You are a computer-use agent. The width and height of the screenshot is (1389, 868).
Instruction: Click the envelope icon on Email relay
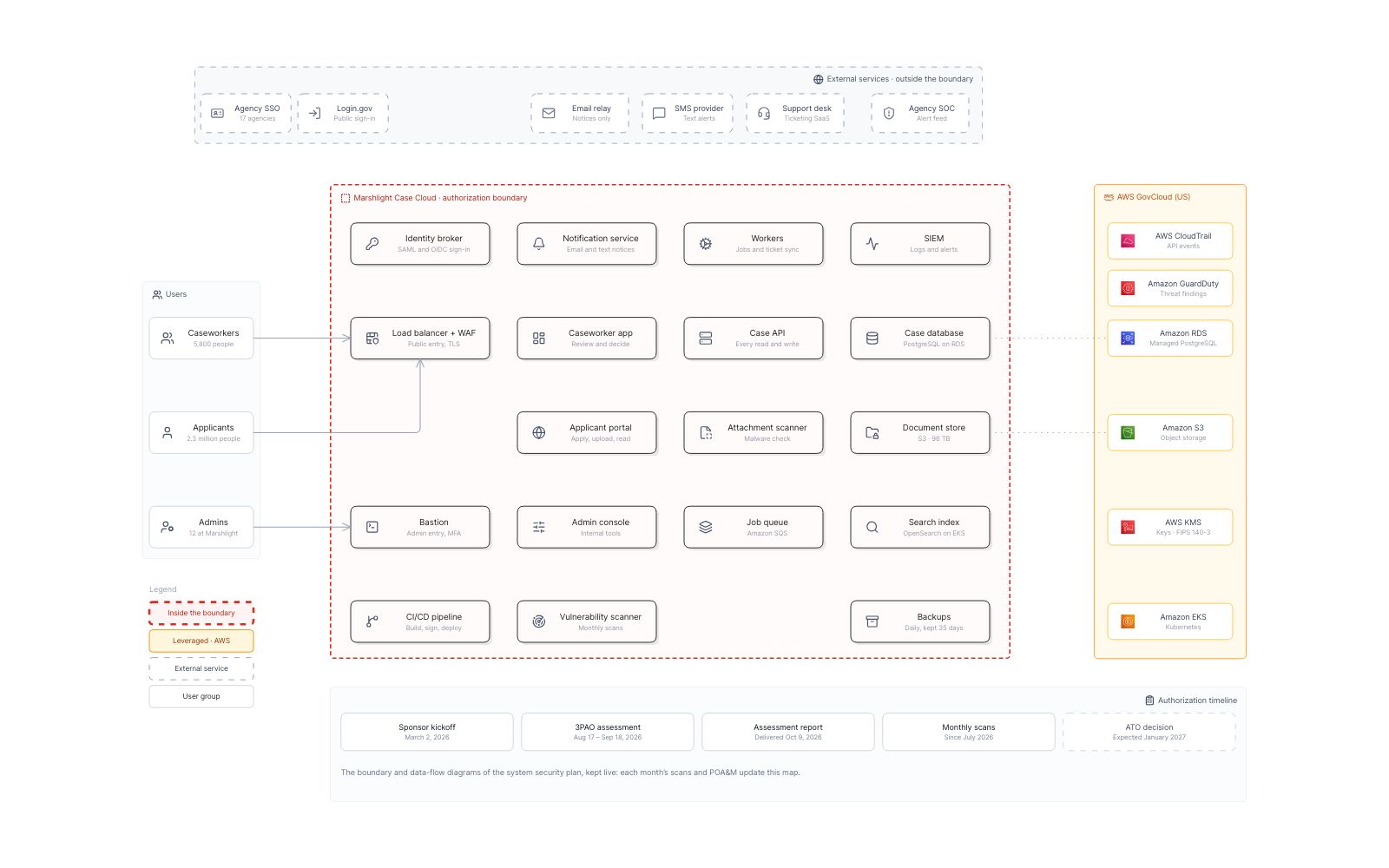point(549,114)
